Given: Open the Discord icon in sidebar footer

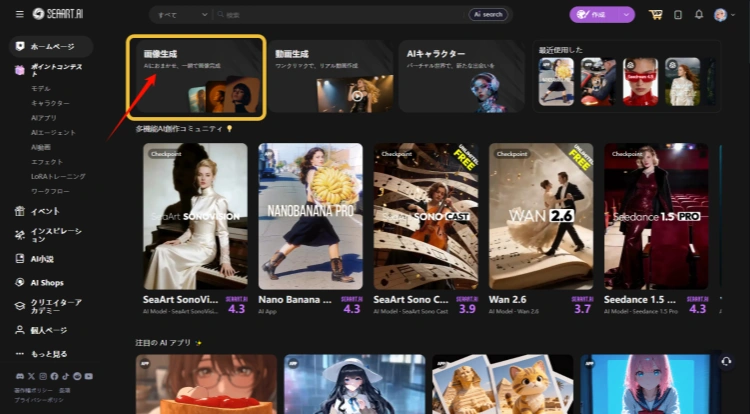Looking at the screenshot, I should (20, 376).
